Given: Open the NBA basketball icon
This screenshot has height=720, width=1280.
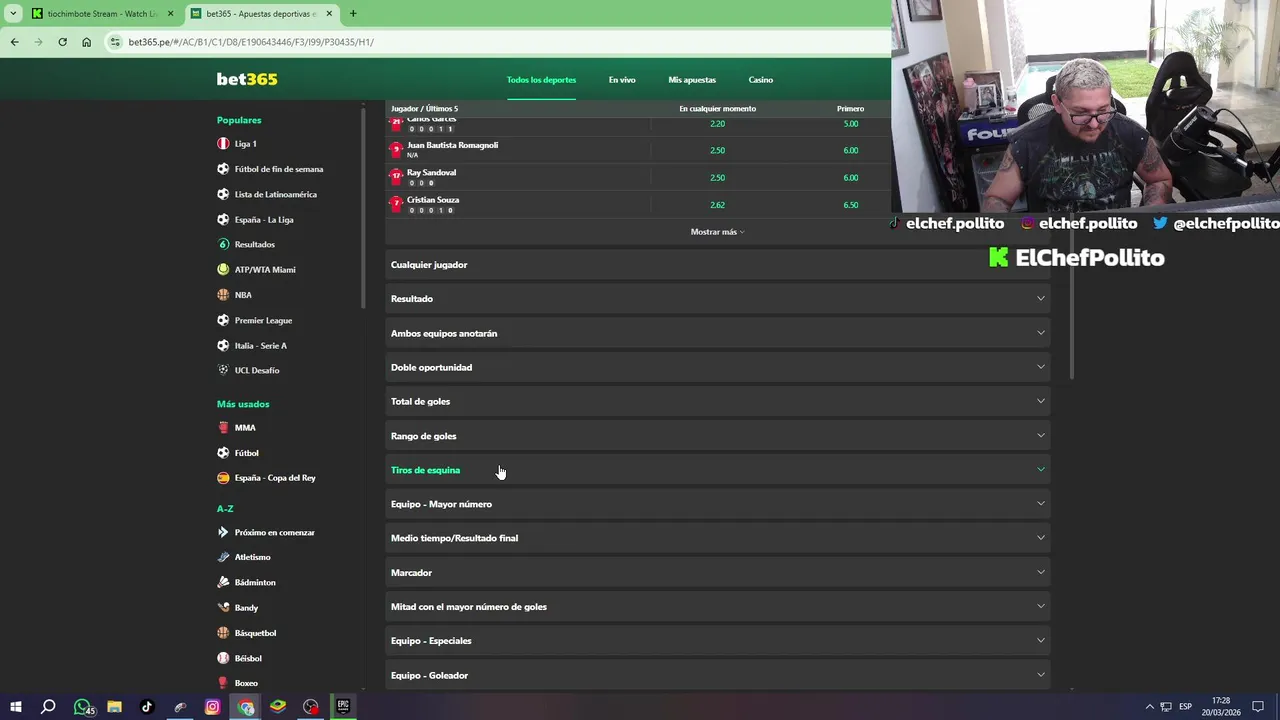Looking at the screenshot, I should point(223,295).
